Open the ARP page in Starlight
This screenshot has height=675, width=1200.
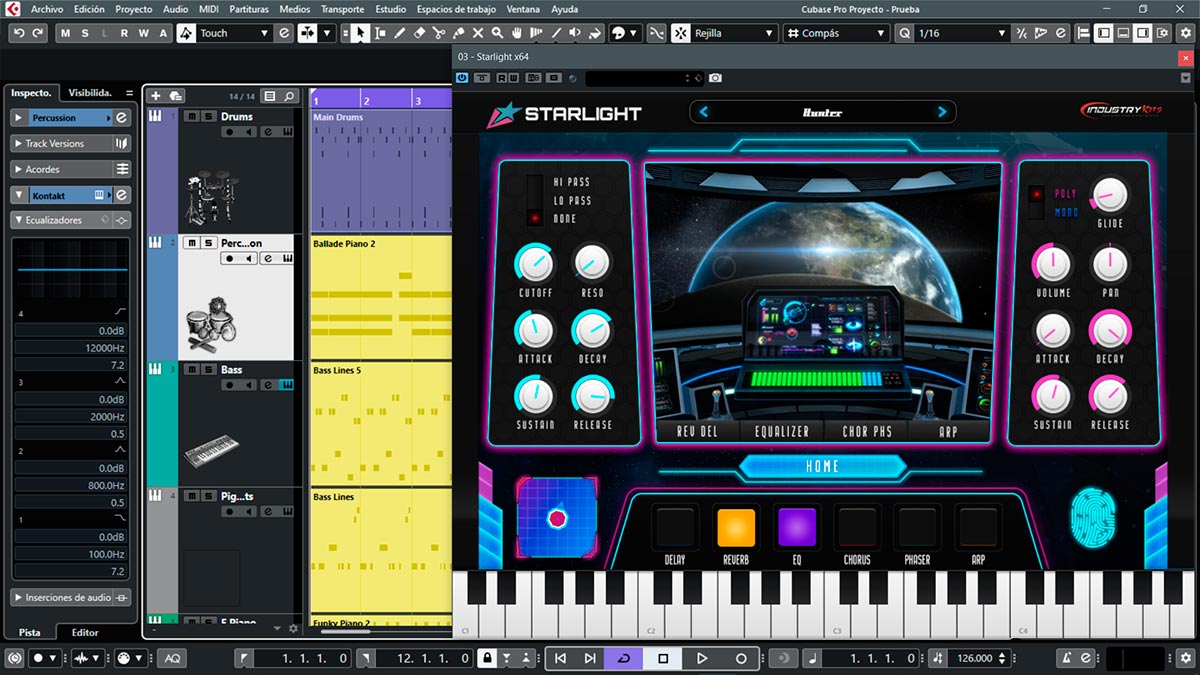pos(948,432)
